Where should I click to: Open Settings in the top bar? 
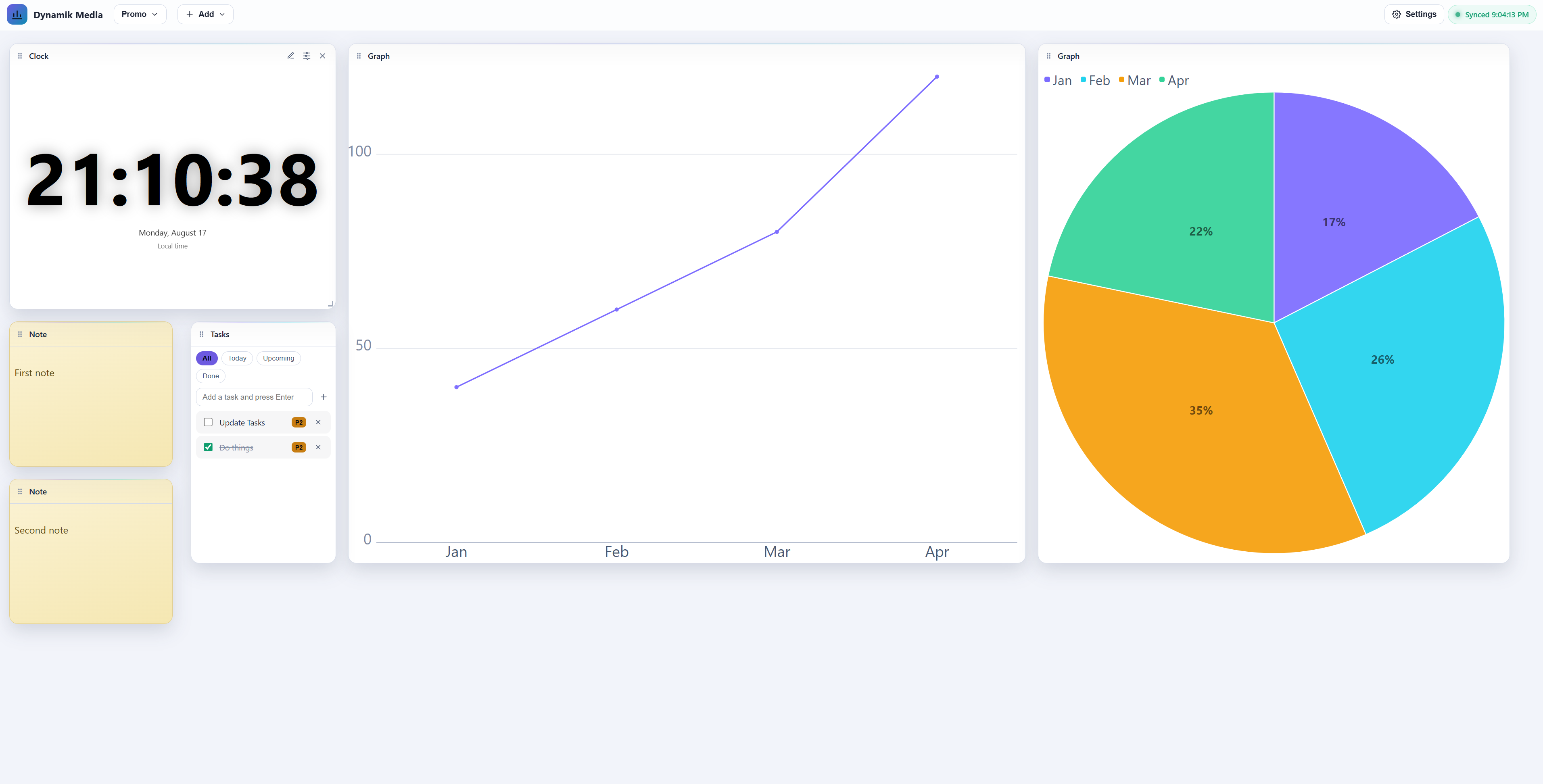point(1414,15)
